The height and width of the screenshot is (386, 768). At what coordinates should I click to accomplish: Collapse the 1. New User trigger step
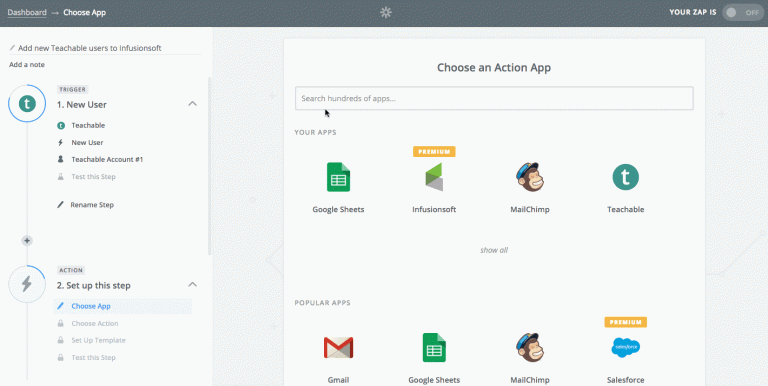pos(193,104)
